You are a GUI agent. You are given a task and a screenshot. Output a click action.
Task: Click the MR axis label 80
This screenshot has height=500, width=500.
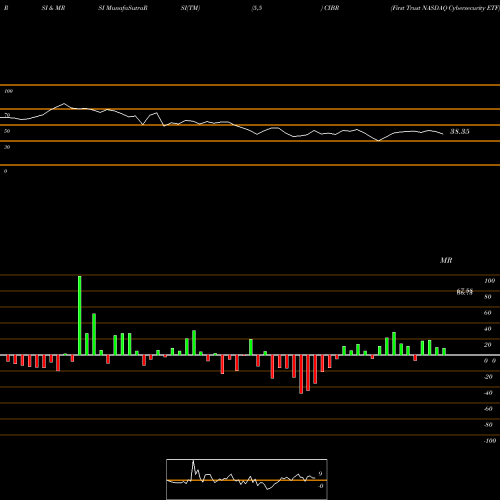tap(488, 297)
